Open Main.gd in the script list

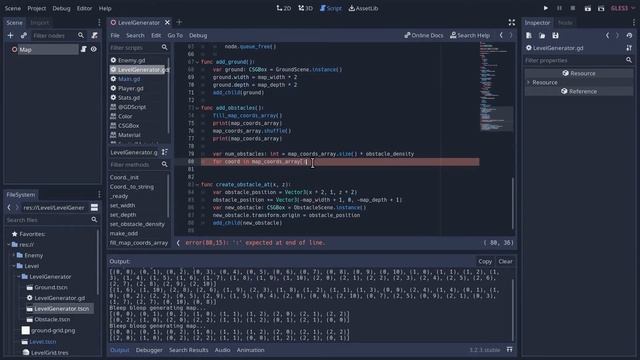pyautogui.click(x=129, y=79)
